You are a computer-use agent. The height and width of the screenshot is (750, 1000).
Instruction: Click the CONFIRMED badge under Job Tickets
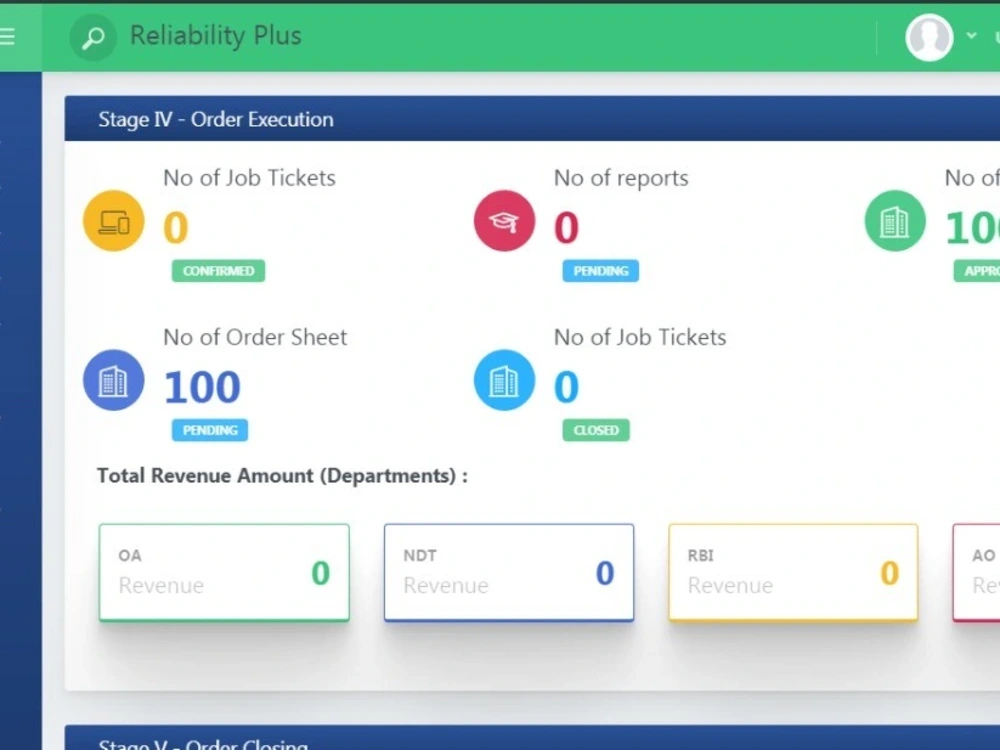click(218, 271)
